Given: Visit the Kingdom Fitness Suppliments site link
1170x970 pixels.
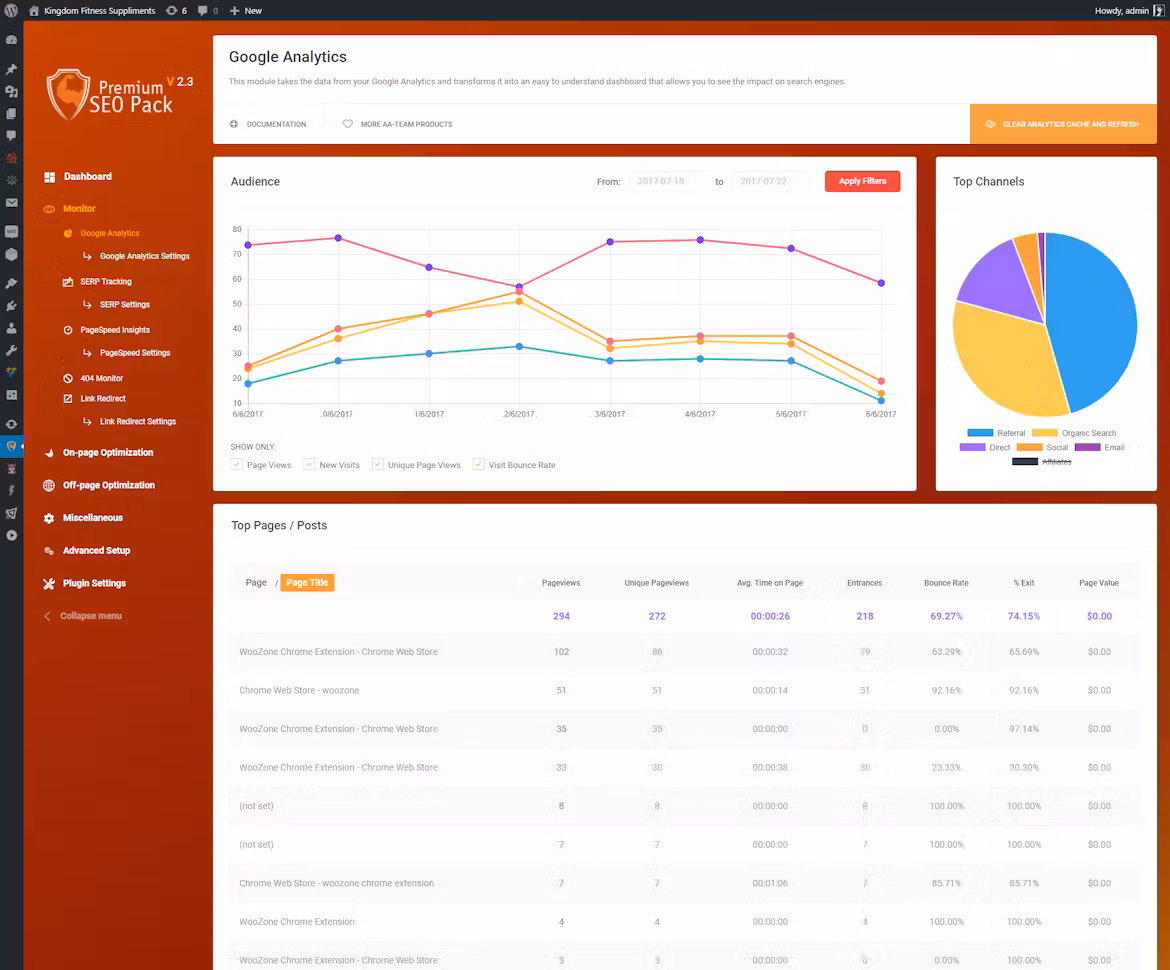Looking at the screenshot, I should coord(92,10).
